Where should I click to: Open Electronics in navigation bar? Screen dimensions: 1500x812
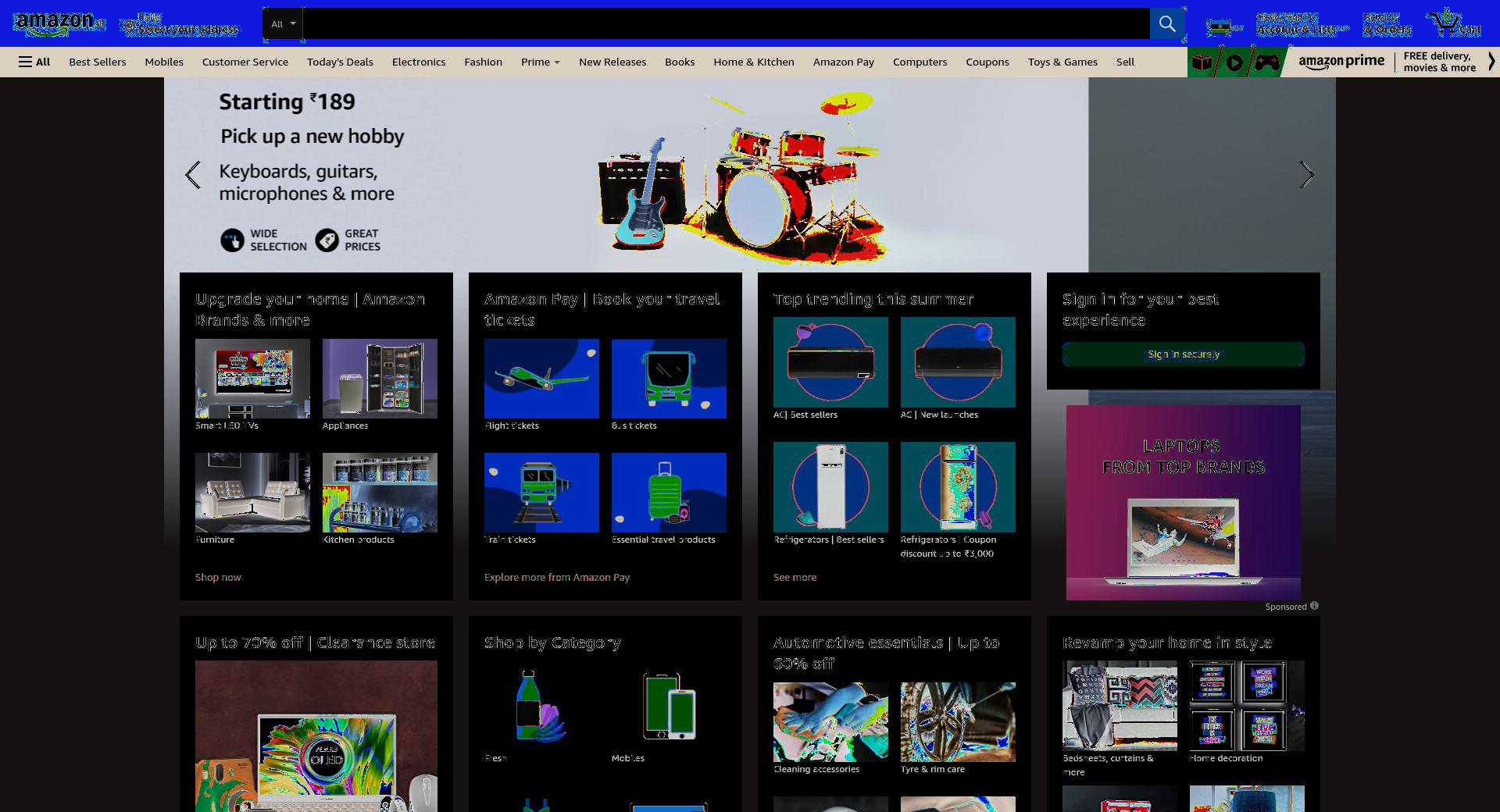[419, 62]
